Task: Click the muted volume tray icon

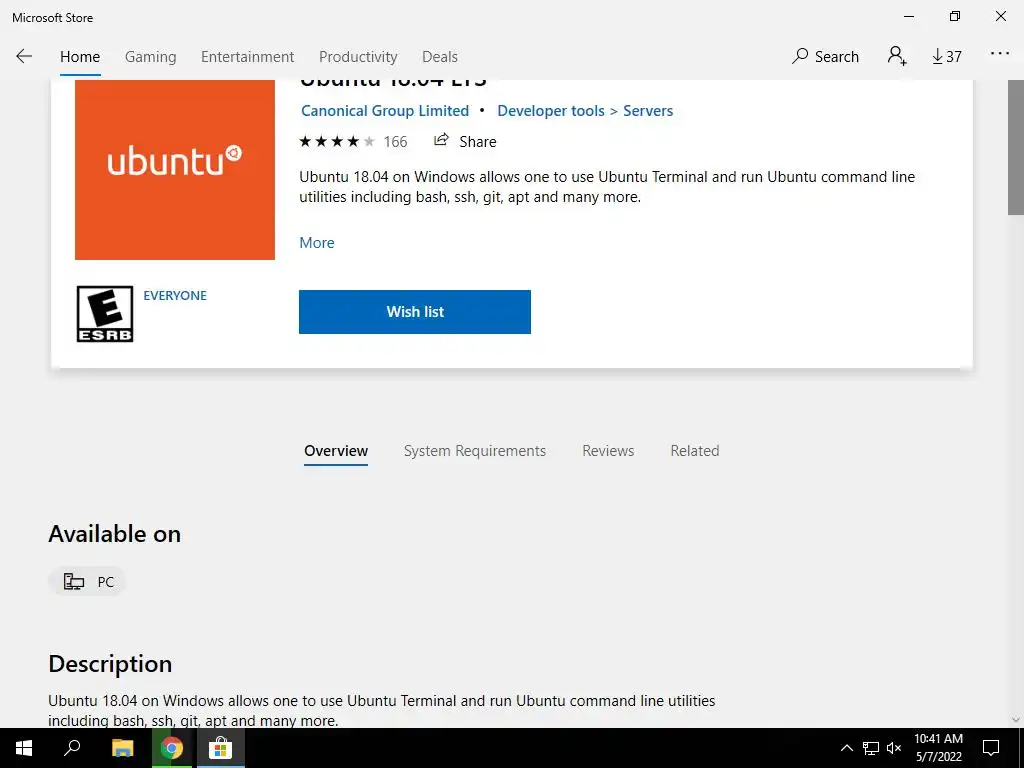Action: tap(894, 748)
